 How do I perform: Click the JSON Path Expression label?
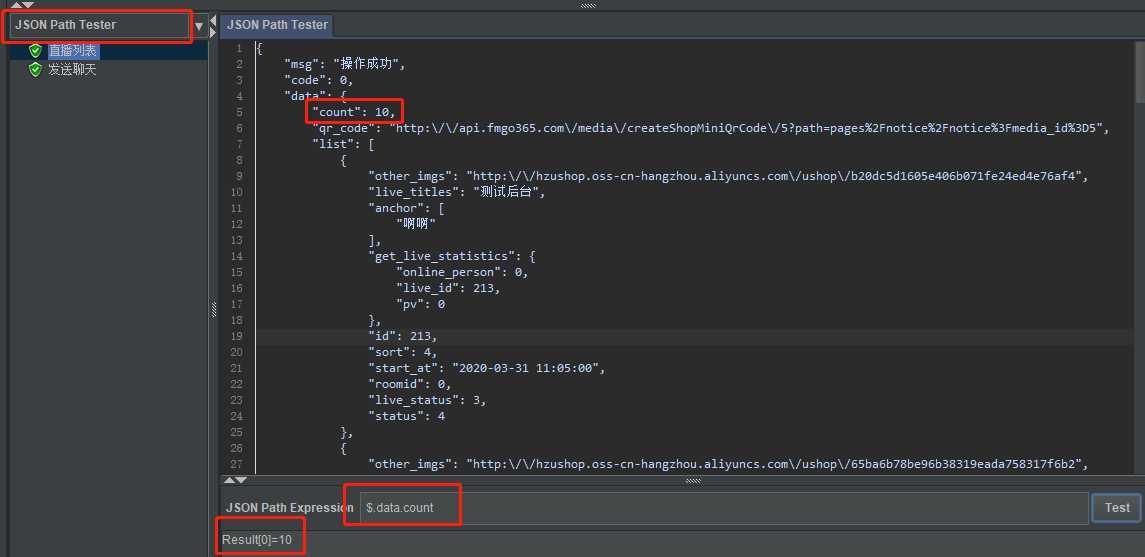(289, 507)
